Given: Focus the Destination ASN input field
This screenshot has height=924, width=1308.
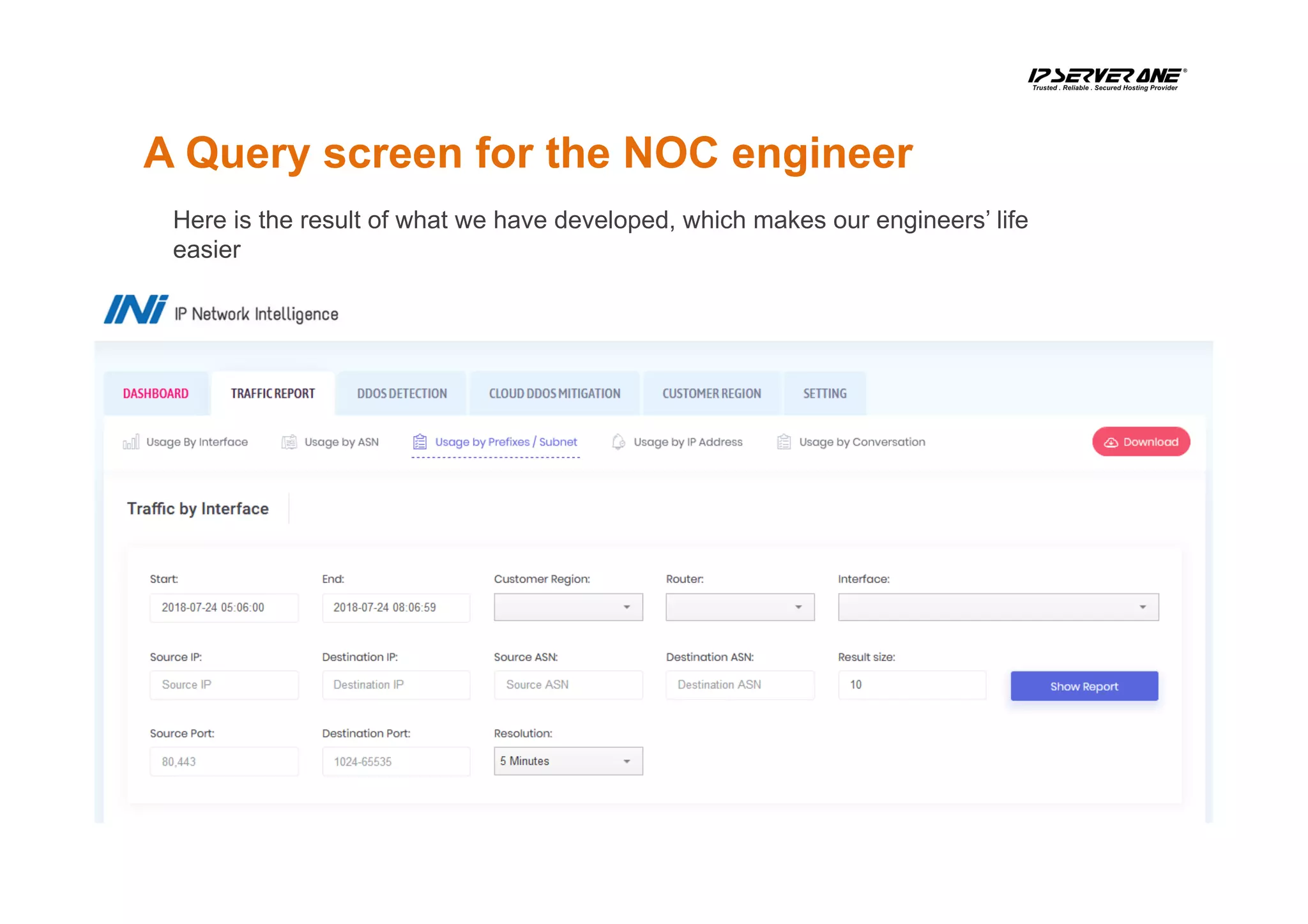Looking at the screenshot, I should 740,685.
